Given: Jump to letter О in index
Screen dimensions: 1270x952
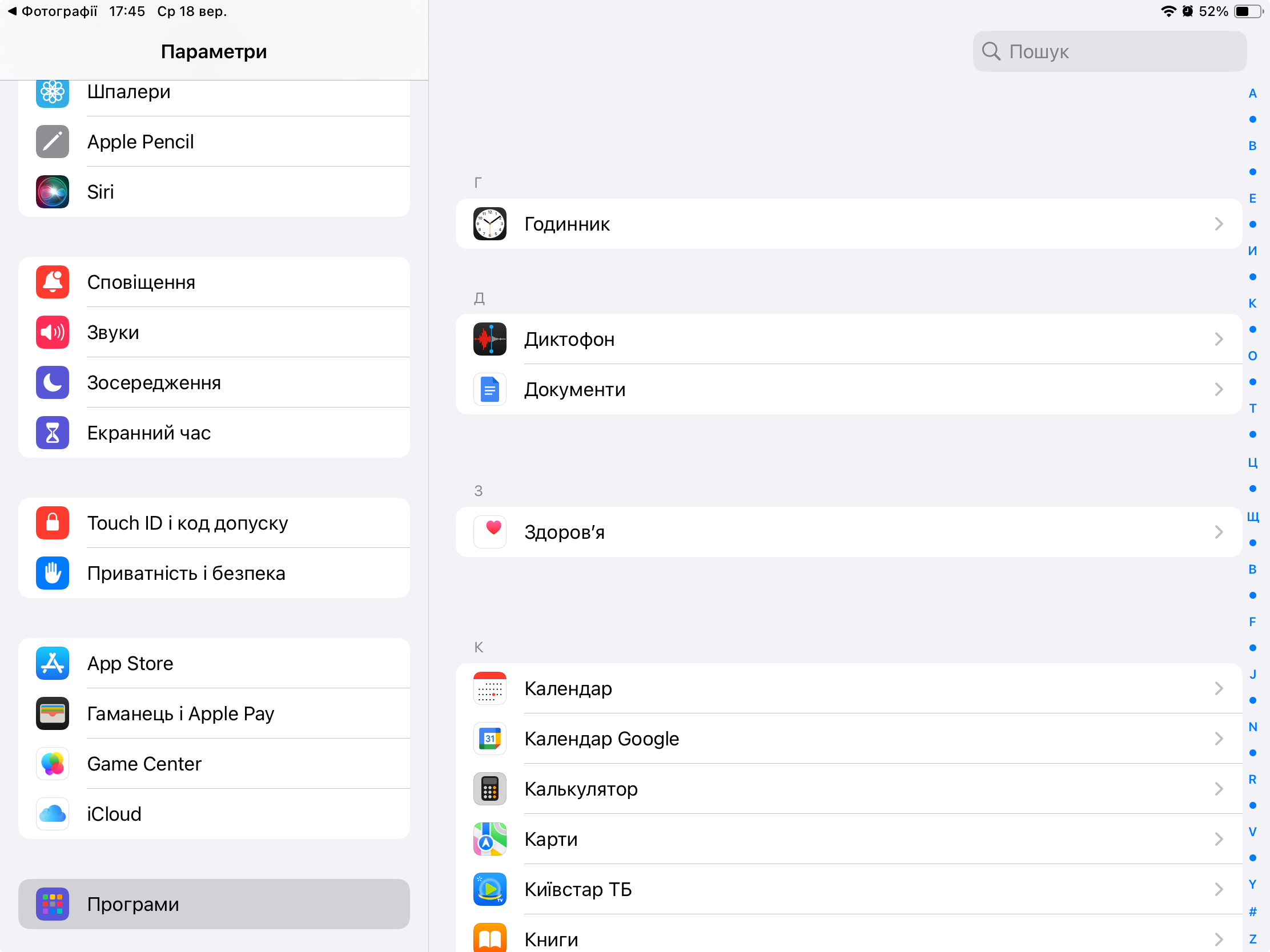Looking at the screenshot, I should pyautogui.click(x=1253, y=356).
